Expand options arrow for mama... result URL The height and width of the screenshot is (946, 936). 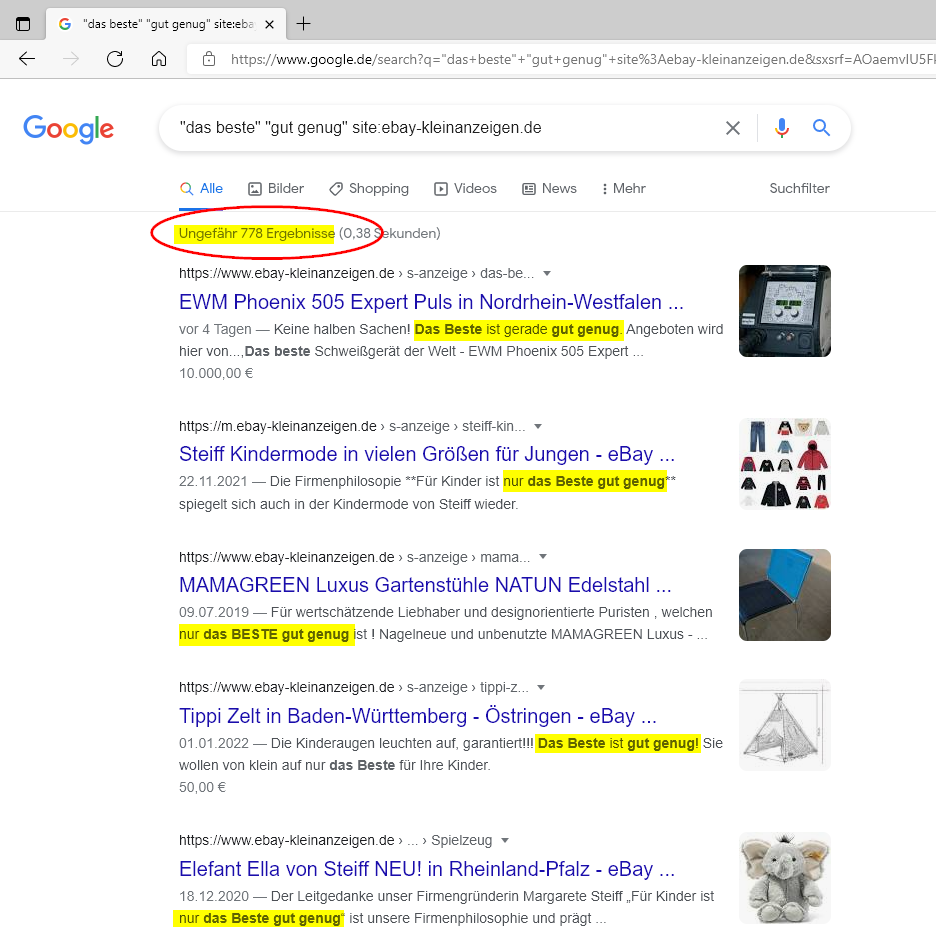coord(543,557)
